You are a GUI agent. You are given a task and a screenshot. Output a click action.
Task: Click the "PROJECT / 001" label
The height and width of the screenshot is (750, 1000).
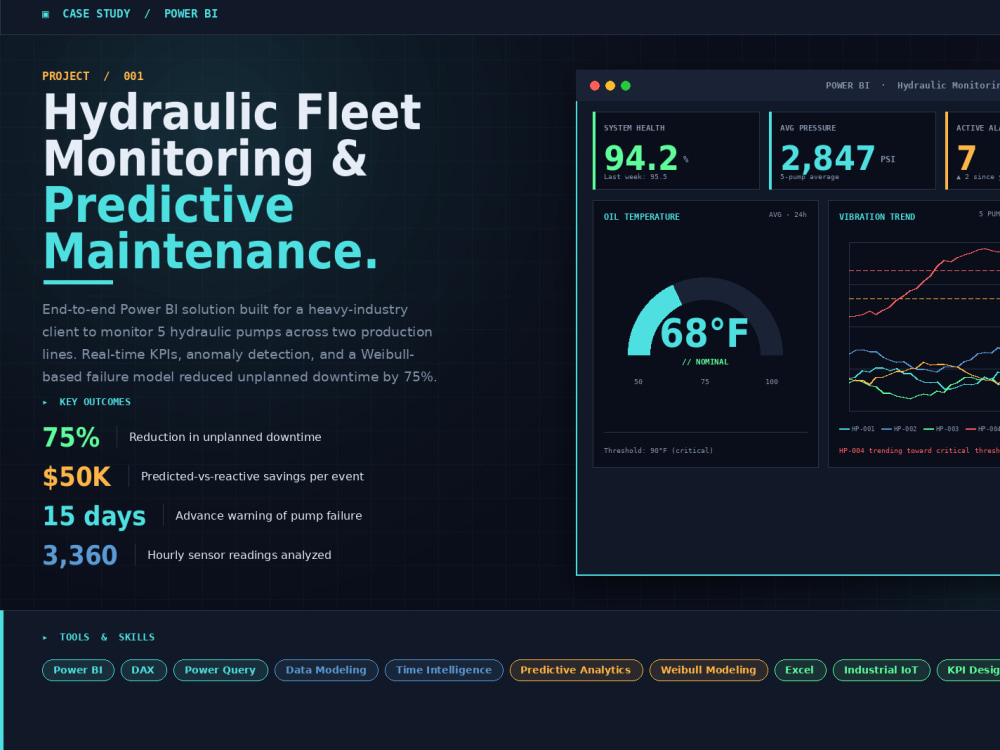pos(93,76)
